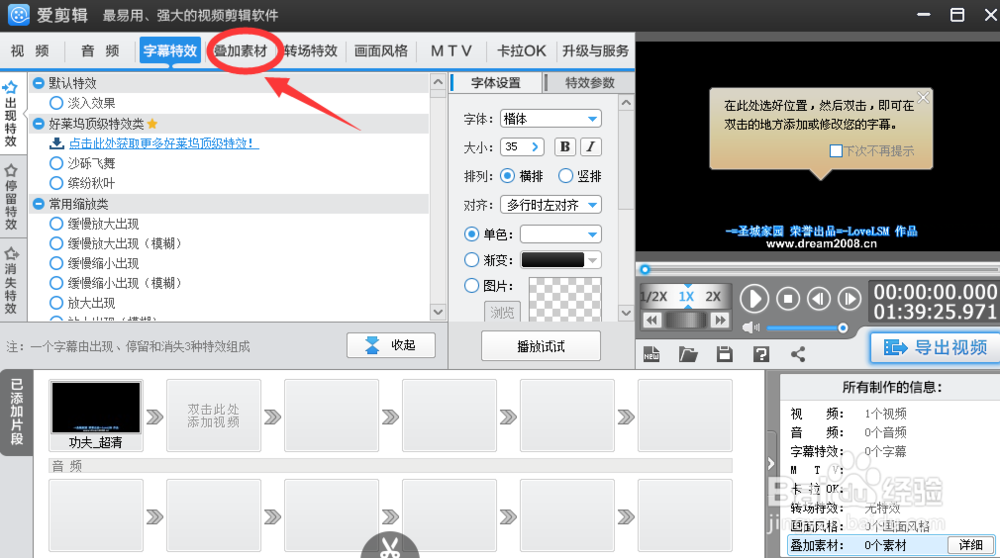Switch to the 特效参数 tab
The image size is (1000, 558).
pos(590,83)
